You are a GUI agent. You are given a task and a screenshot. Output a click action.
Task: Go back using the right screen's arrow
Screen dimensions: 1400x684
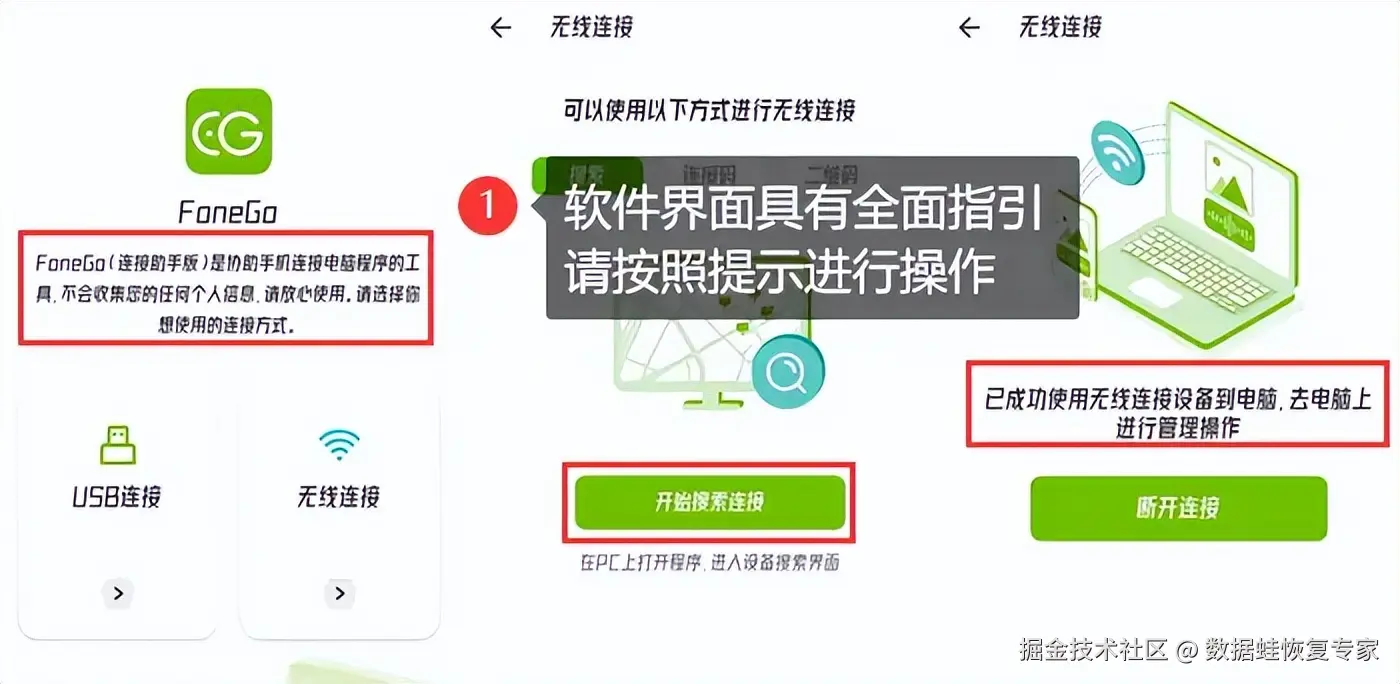coord(969,28)
